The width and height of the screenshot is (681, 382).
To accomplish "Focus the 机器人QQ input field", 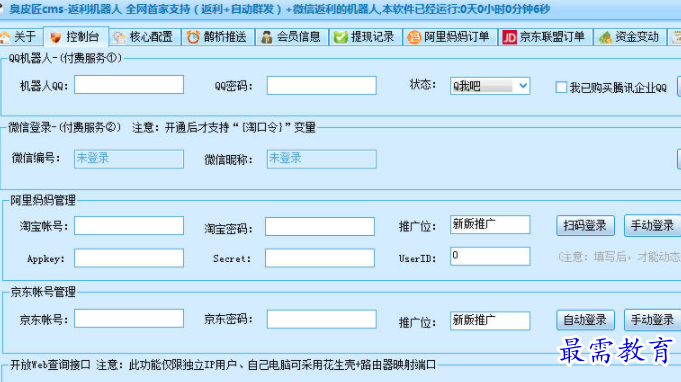I will point(129,84).
